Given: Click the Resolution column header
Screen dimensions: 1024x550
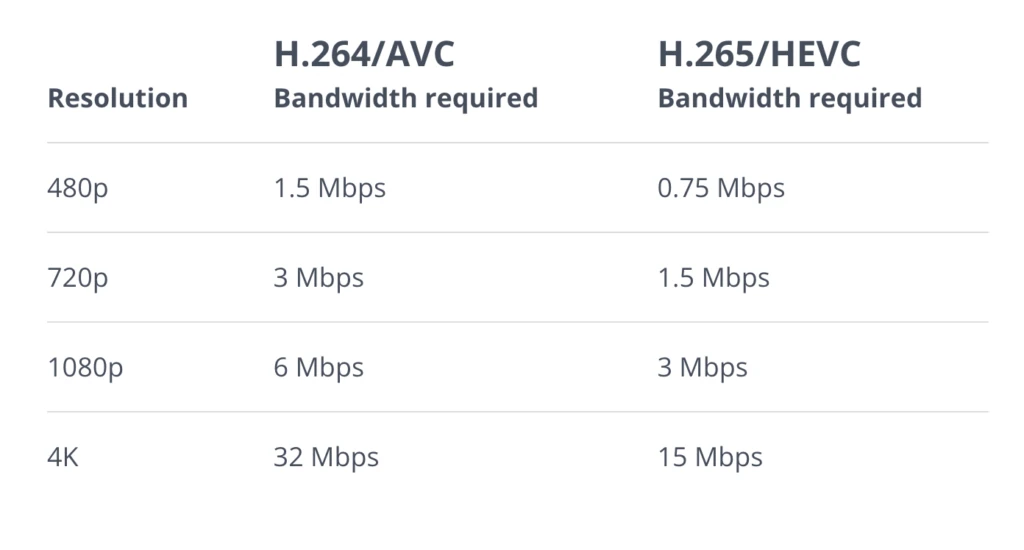Looking at the screenshot, I should [117, 98].
